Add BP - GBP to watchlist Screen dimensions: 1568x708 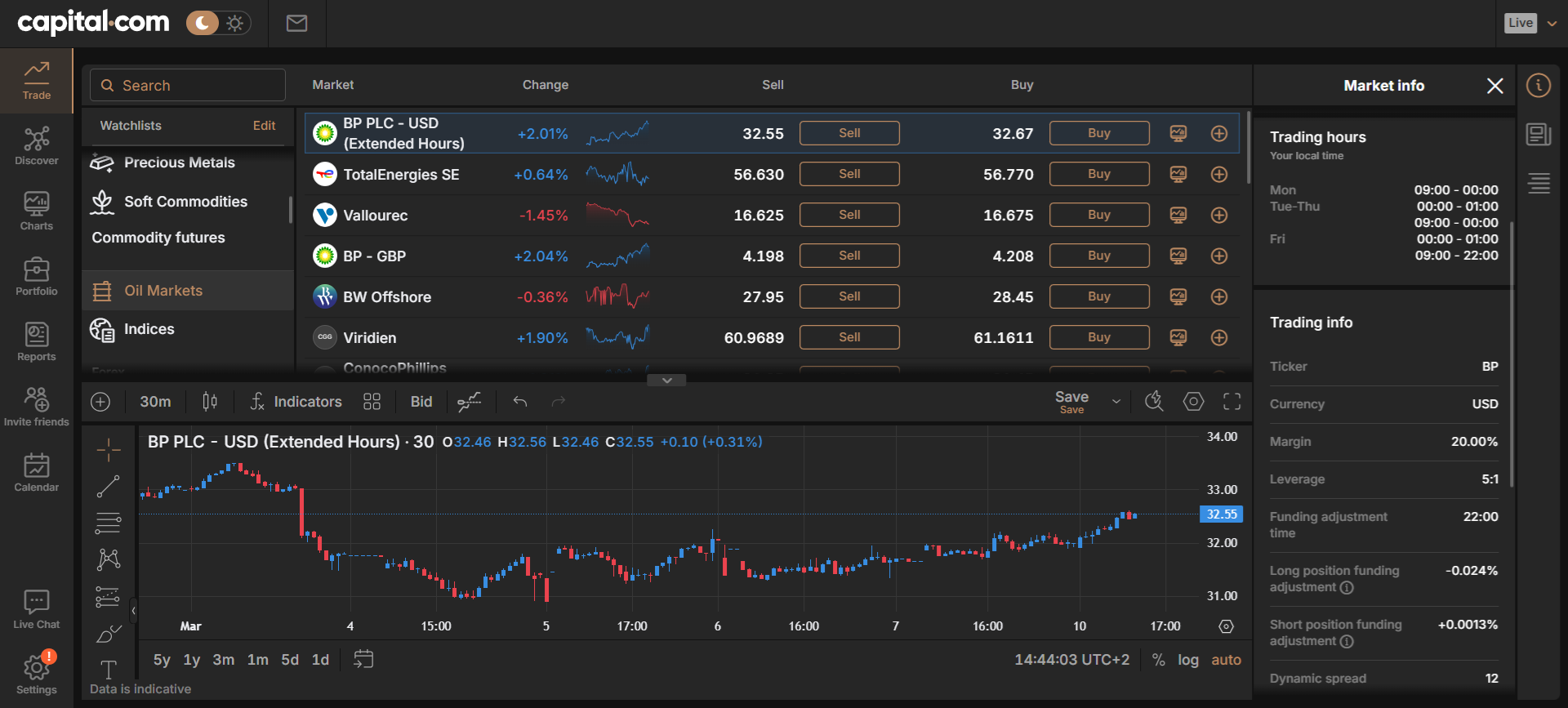point(1219,256)
